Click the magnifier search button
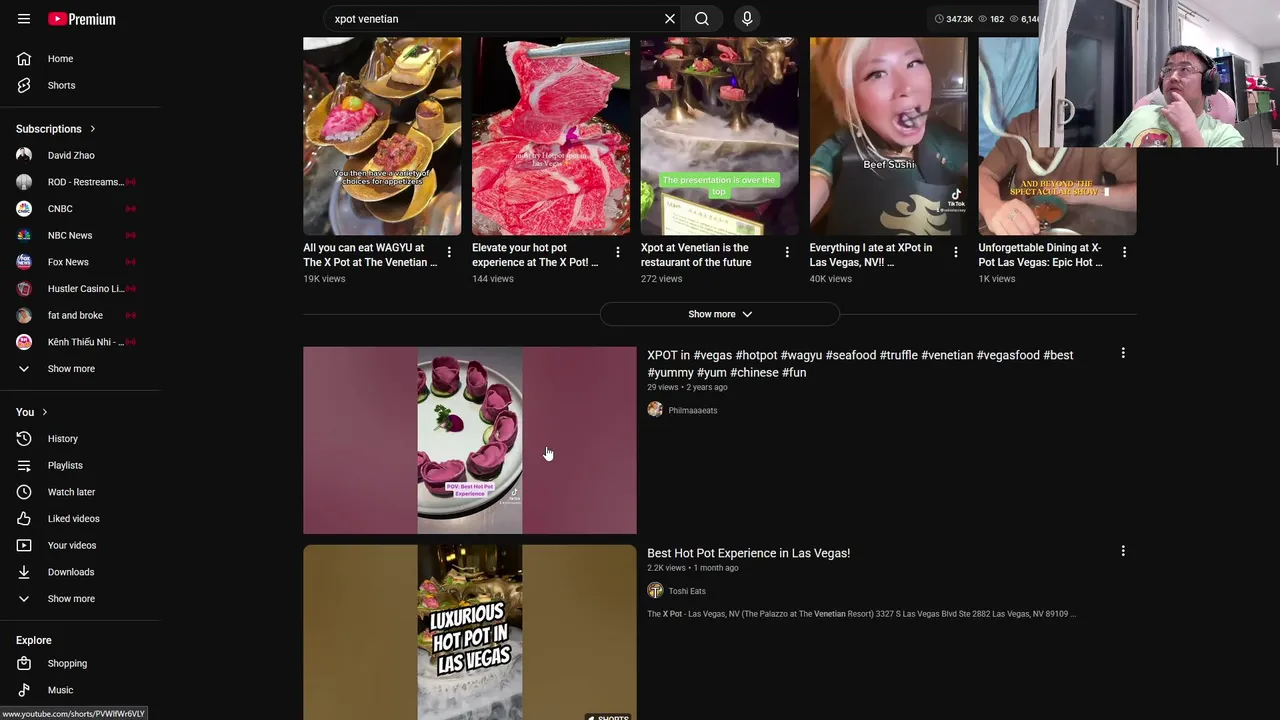 pyautogui.click(x=702, y=19)
